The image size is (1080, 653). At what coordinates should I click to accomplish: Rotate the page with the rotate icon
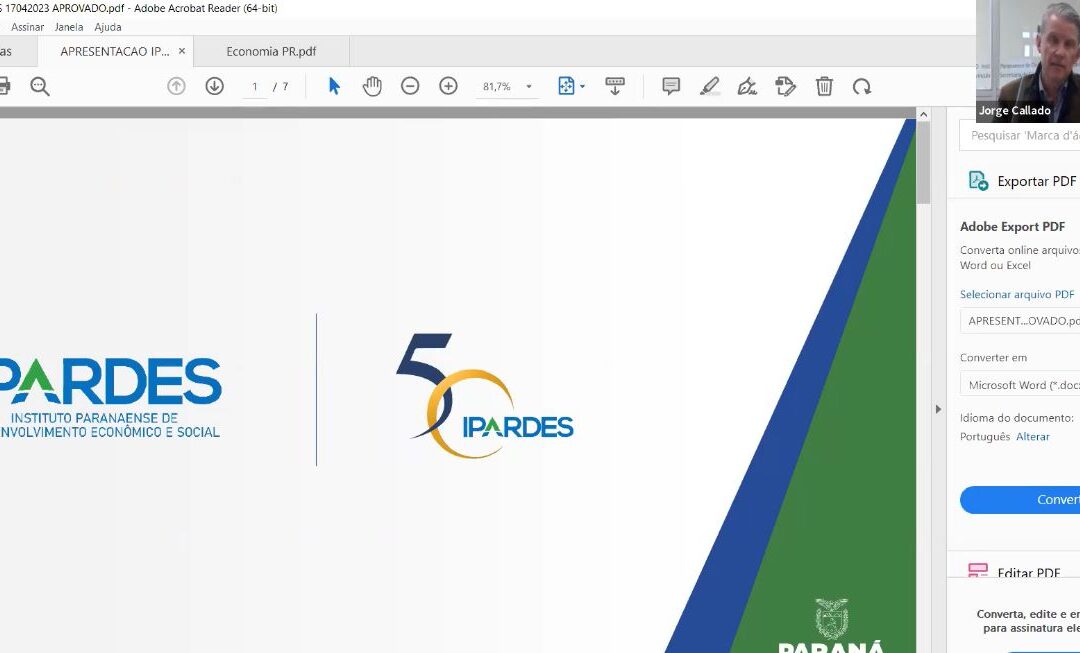(x=862, y=86)
